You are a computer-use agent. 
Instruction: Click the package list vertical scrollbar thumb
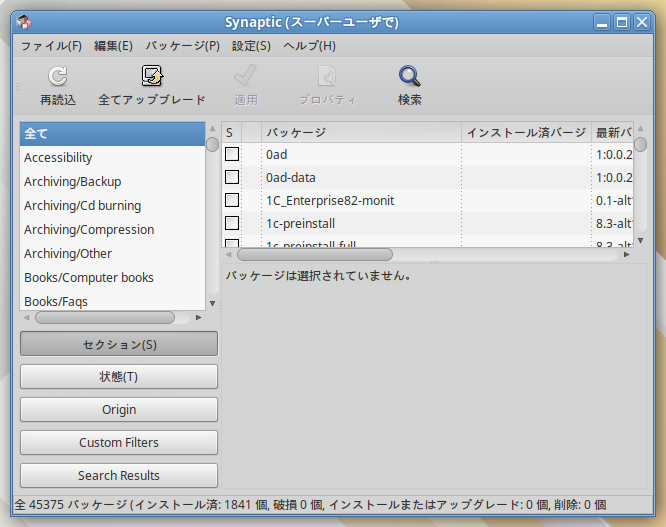[x=641, y=144]
